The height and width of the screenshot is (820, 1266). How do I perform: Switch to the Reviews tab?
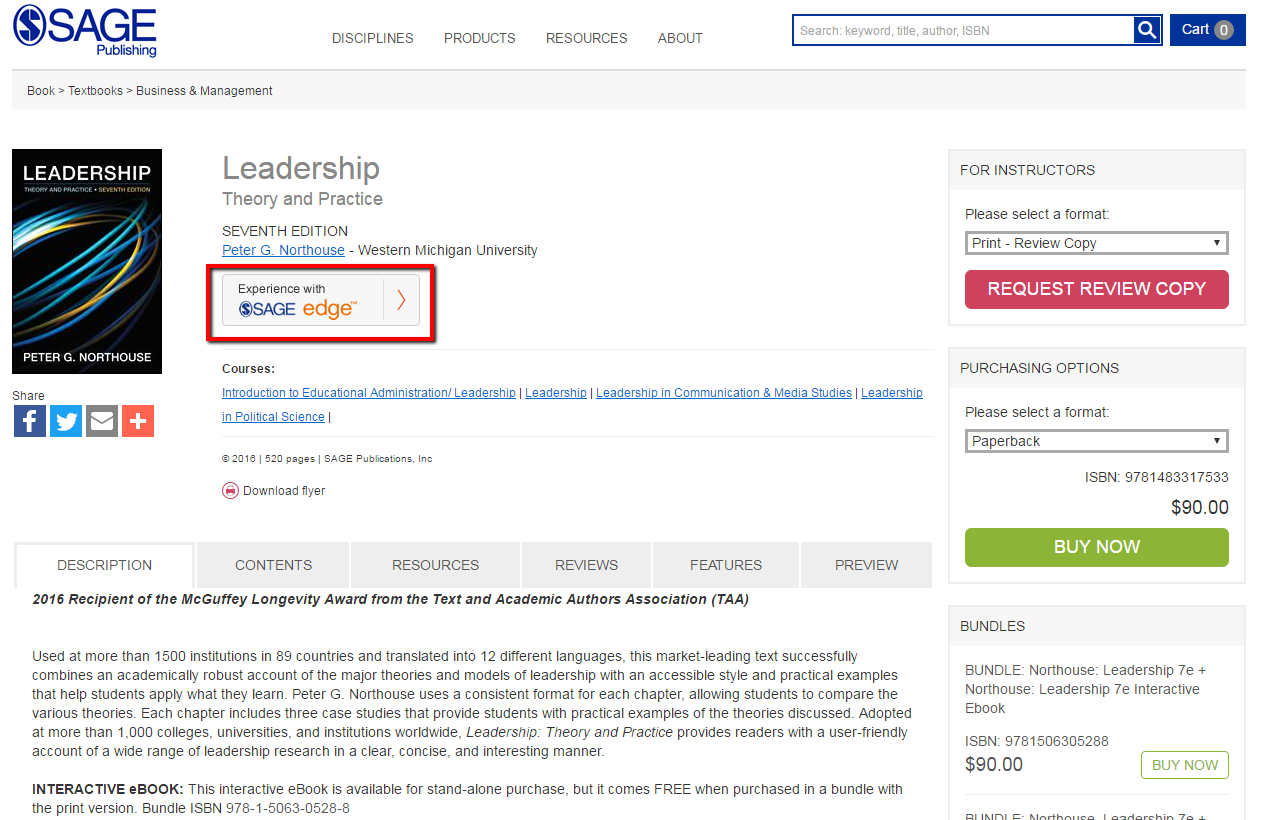(x=586, y=565)
